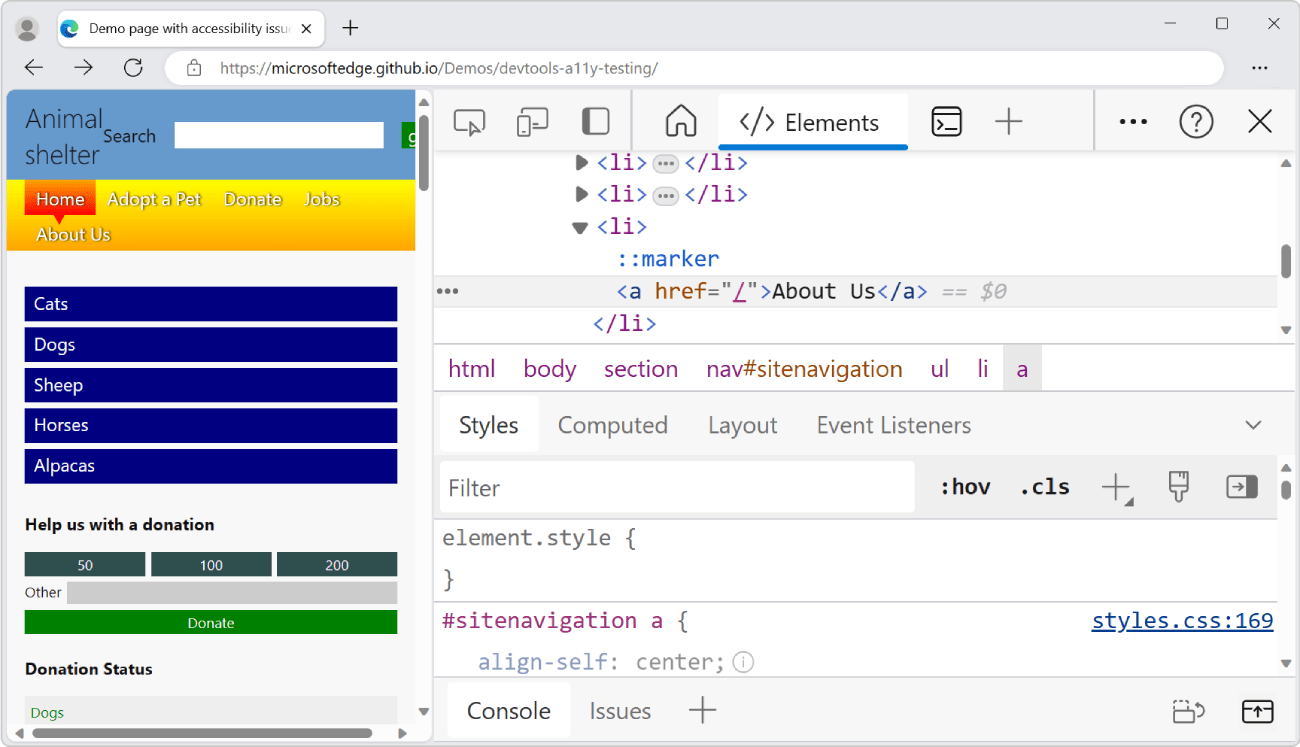Click the green Donate button

[210, 622]
